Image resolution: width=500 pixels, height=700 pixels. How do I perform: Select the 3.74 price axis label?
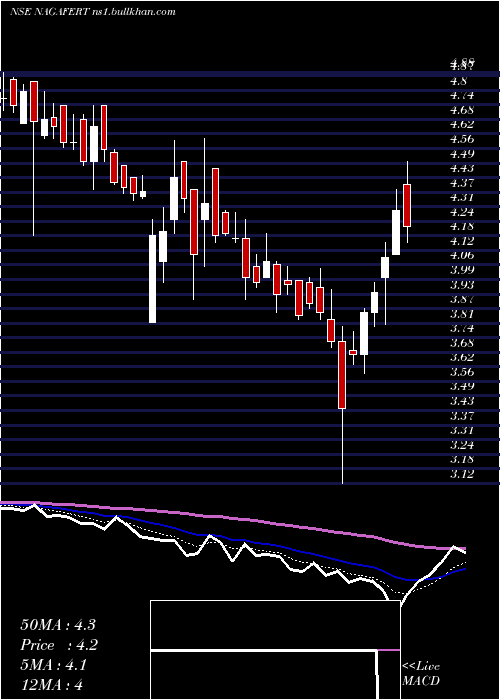(462, 328)
